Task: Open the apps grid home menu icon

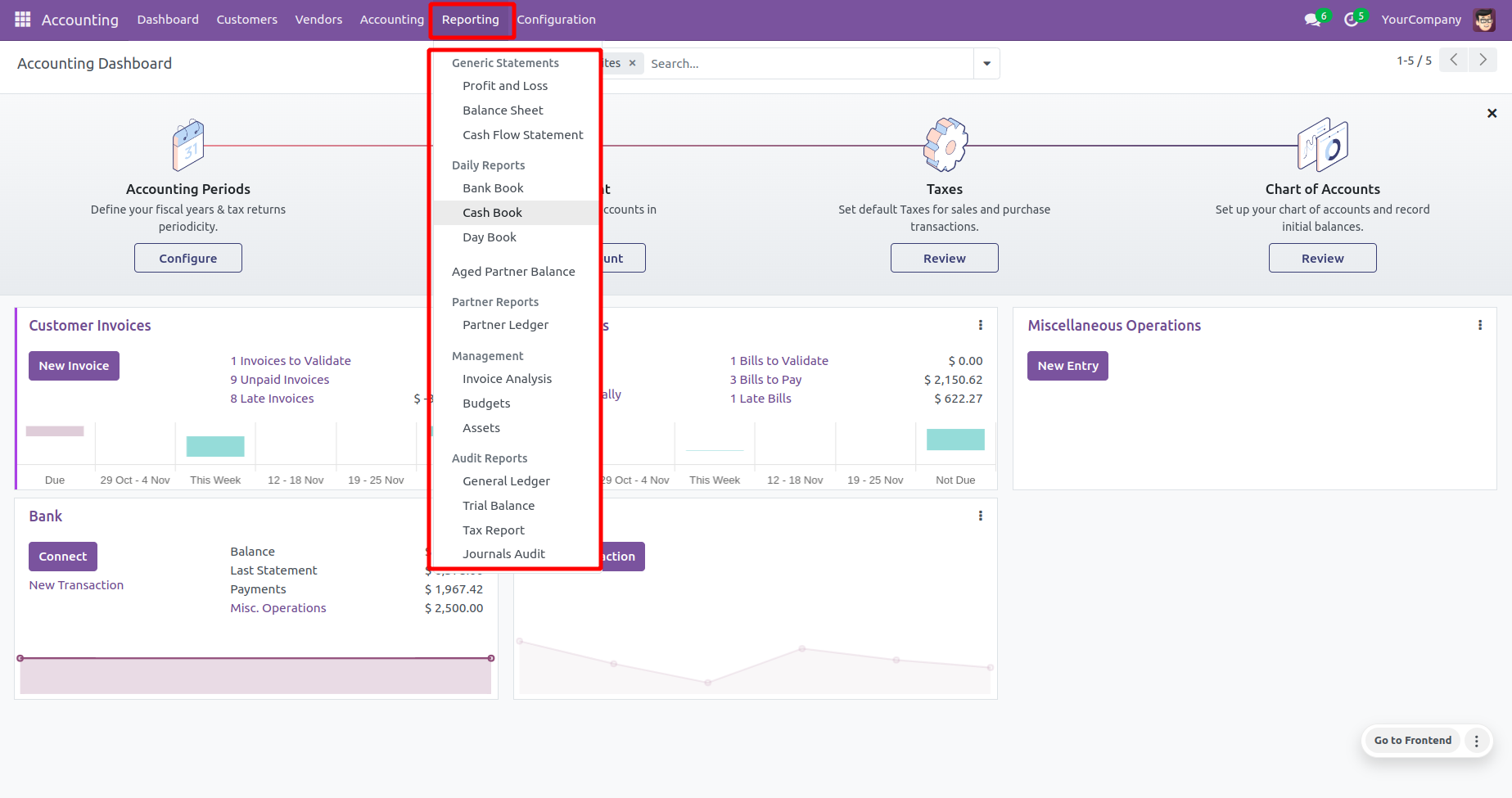Action: tap(23, 19)
